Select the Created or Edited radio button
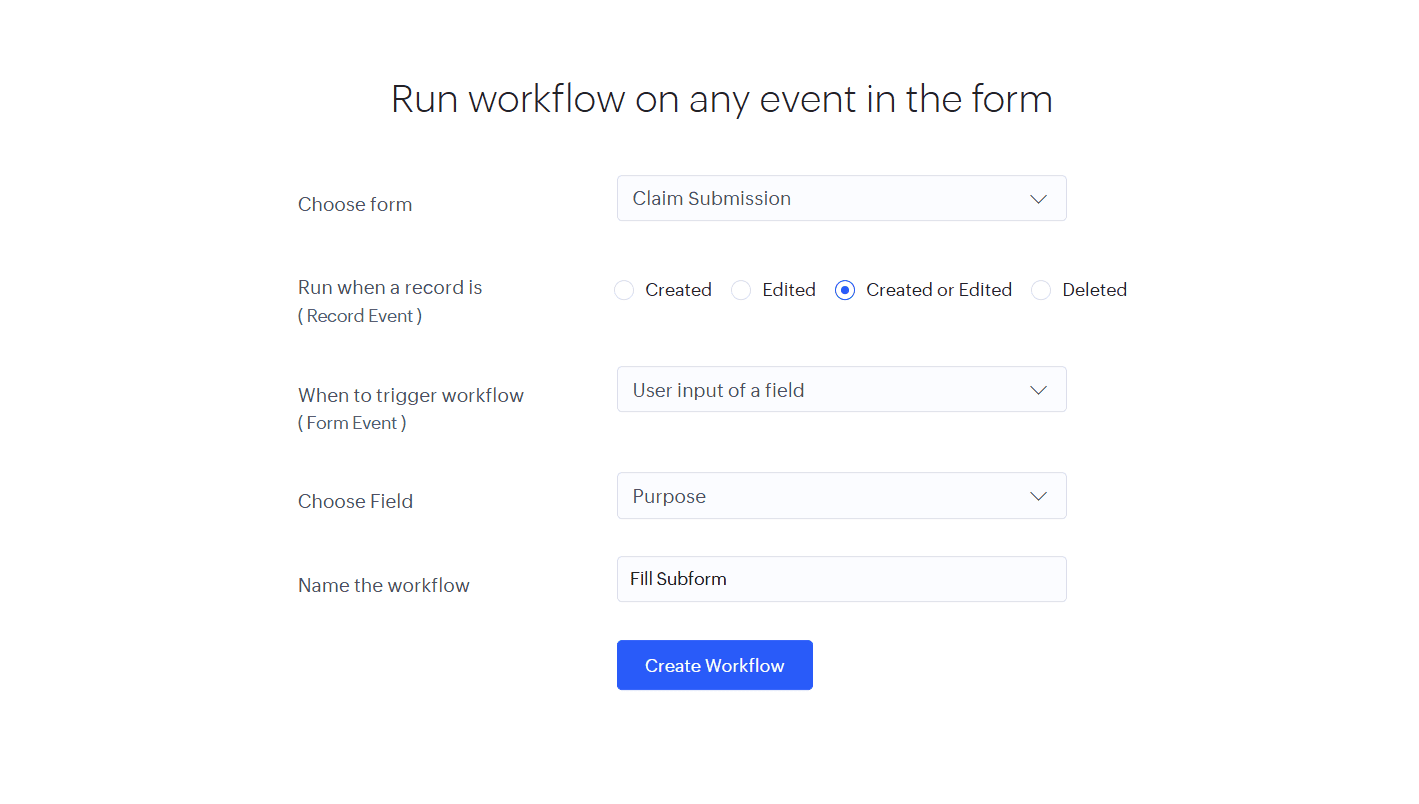 point(845,291)
